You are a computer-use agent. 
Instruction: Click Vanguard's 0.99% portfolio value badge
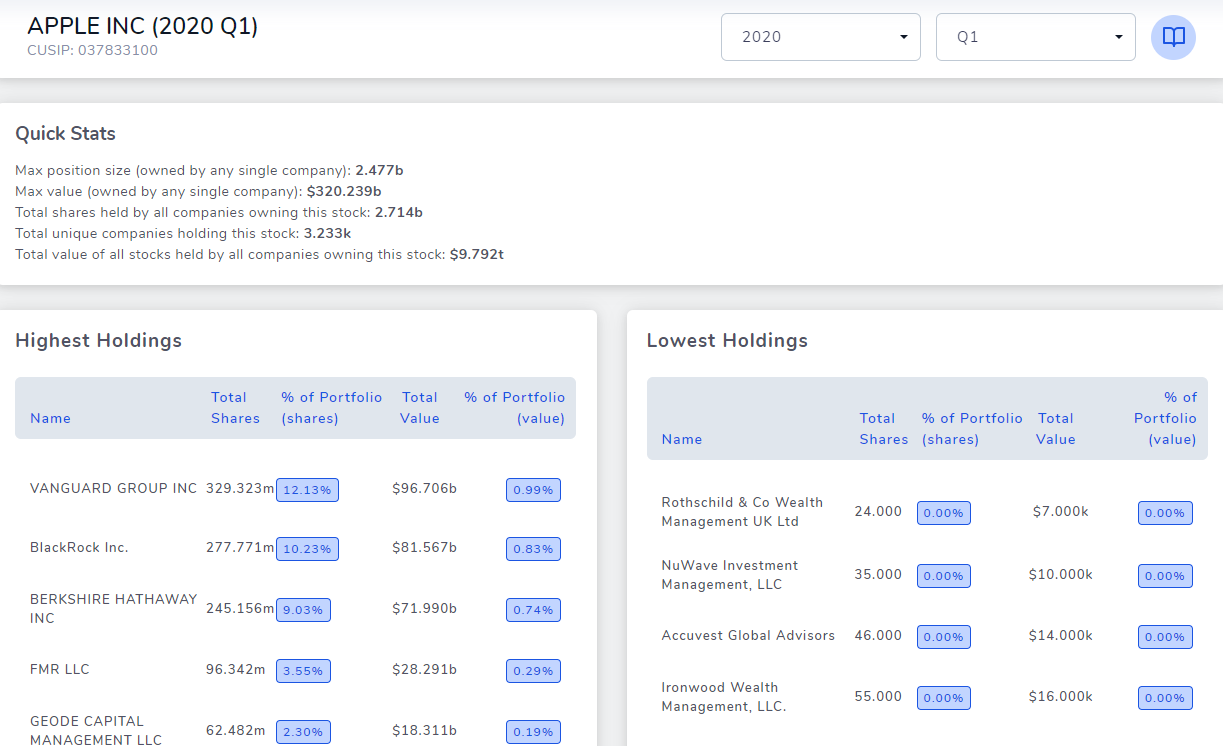(533, 490)
